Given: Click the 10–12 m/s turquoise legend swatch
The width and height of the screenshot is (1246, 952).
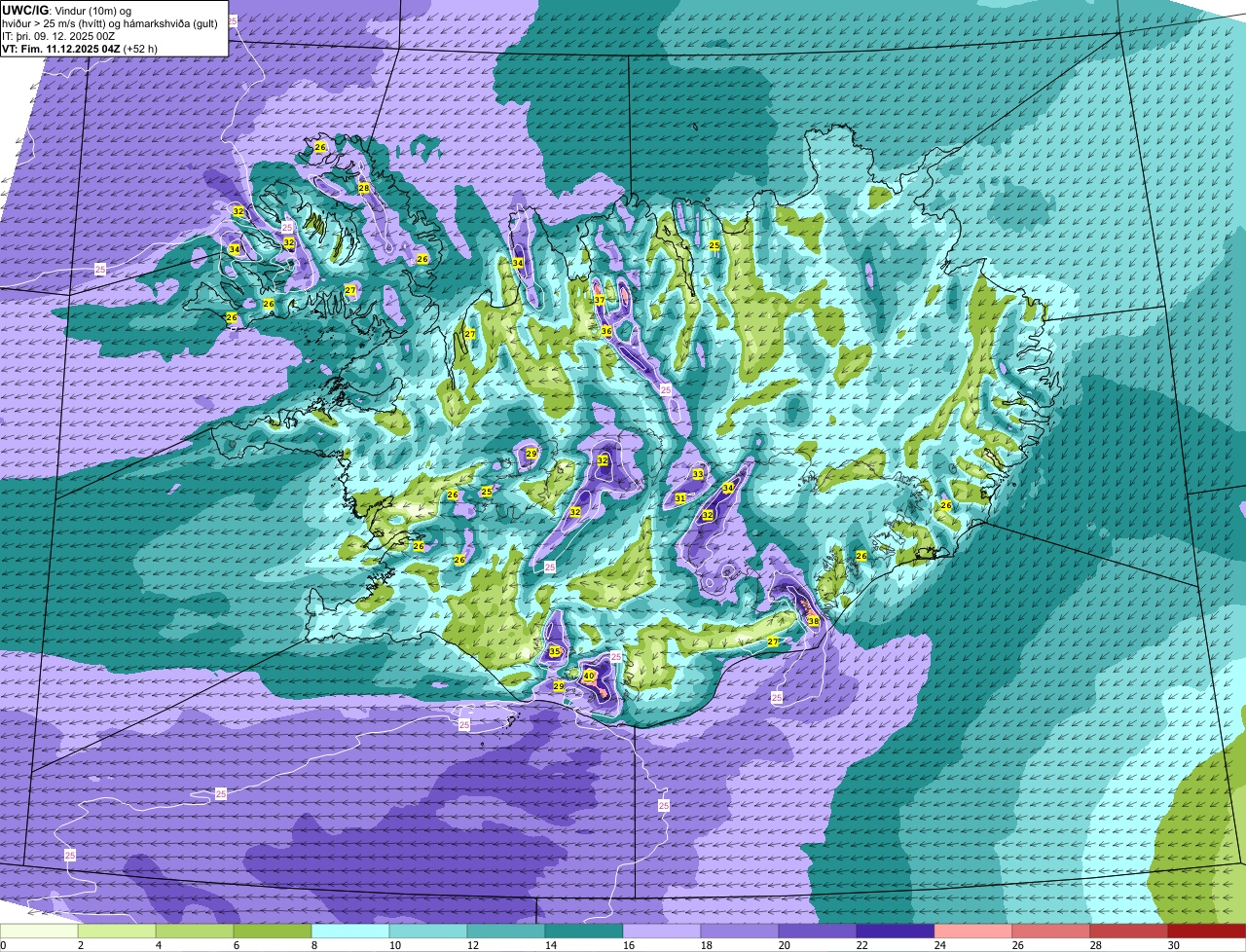Looking at the screenshot, I should [x=428, y=931].
